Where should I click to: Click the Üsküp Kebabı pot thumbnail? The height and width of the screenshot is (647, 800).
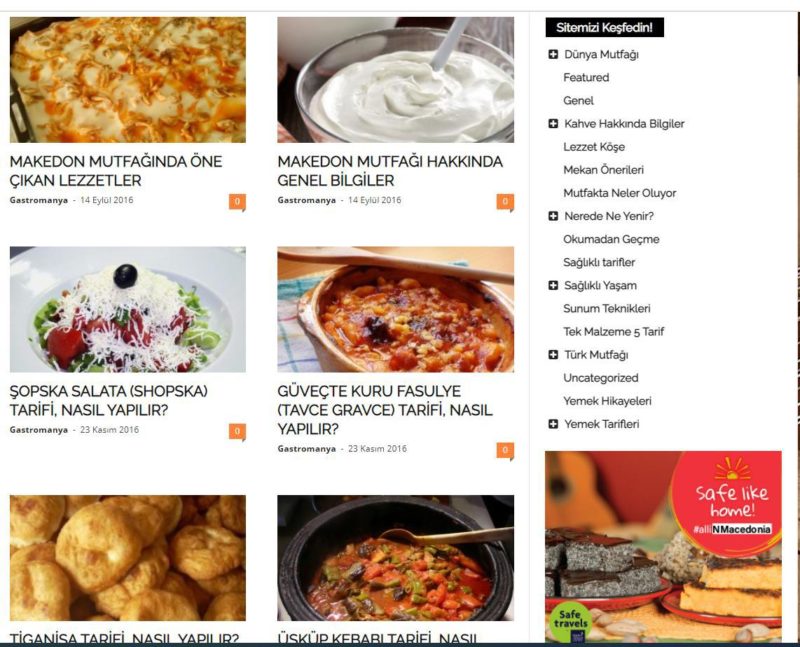pyautogui.click(x=395, y=558)
